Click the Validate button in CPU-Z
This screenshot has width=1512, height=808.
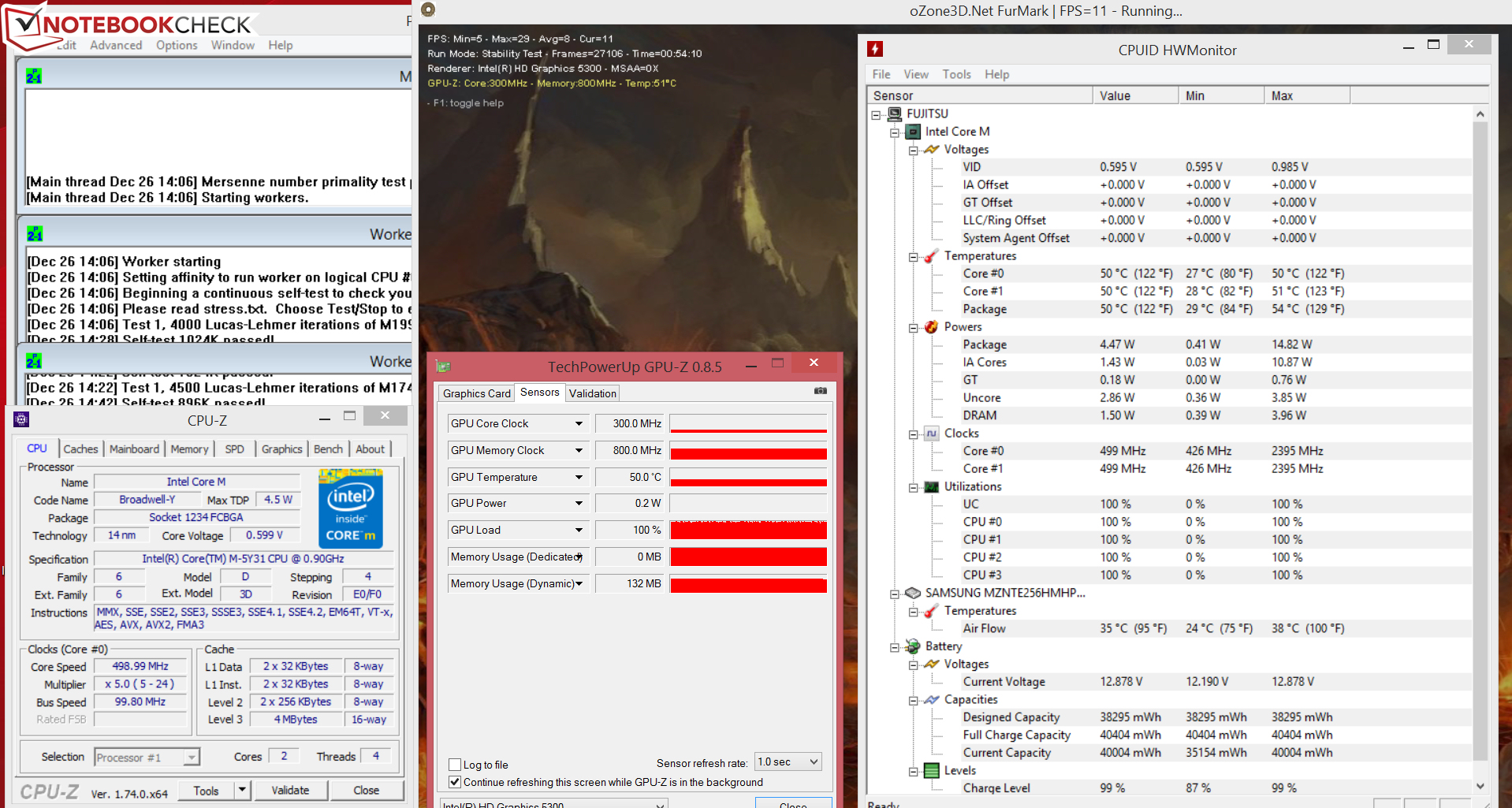coord(290,790)
